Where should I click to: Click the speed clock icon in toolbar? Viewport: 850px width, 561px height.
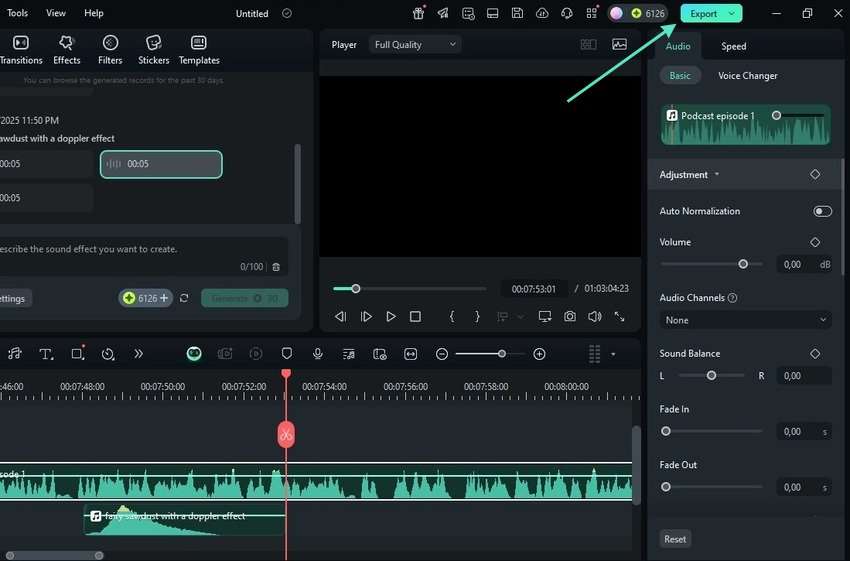[x=108, y=354]
